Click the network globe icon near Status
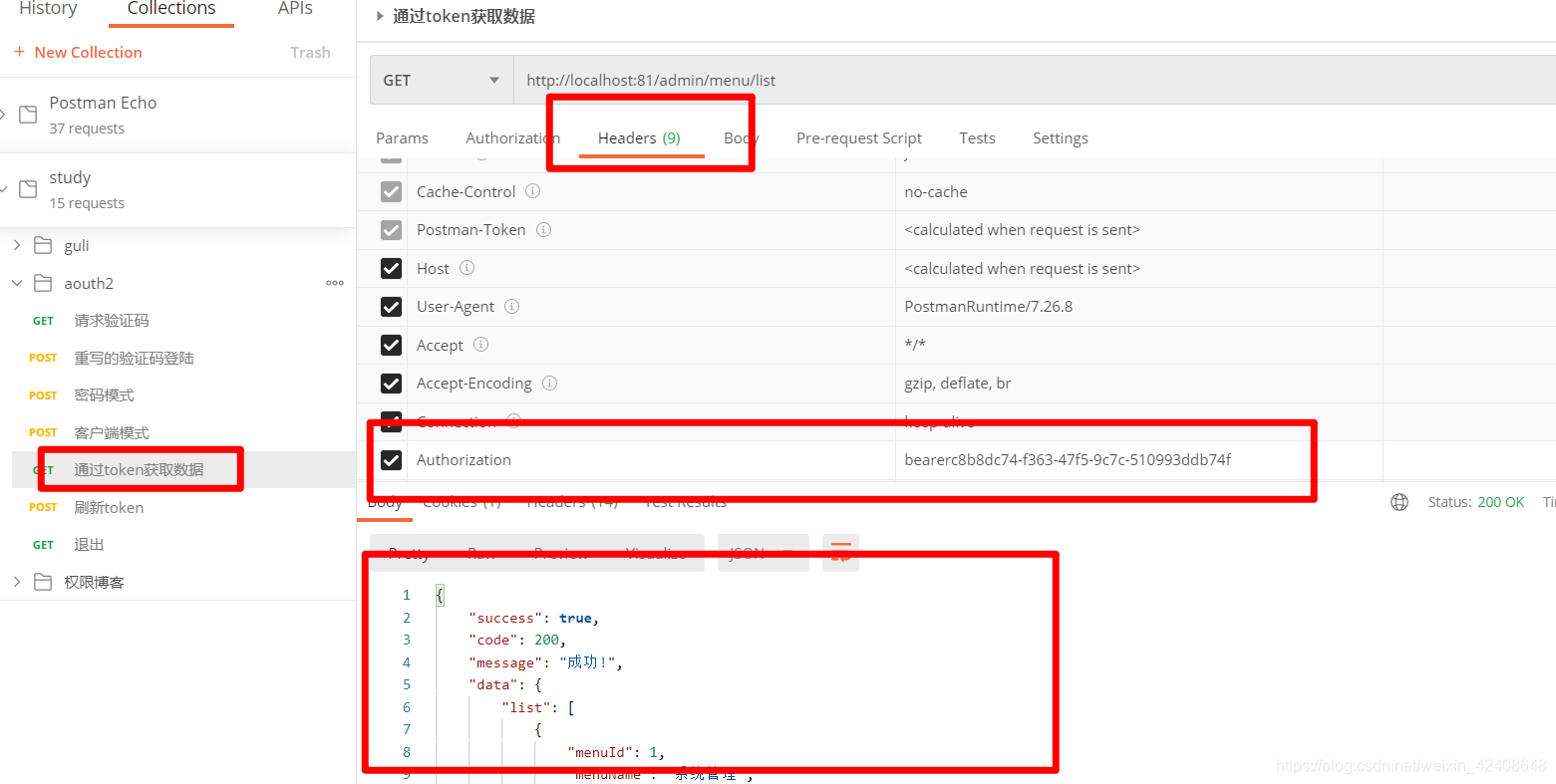 tap(1400, 502)
